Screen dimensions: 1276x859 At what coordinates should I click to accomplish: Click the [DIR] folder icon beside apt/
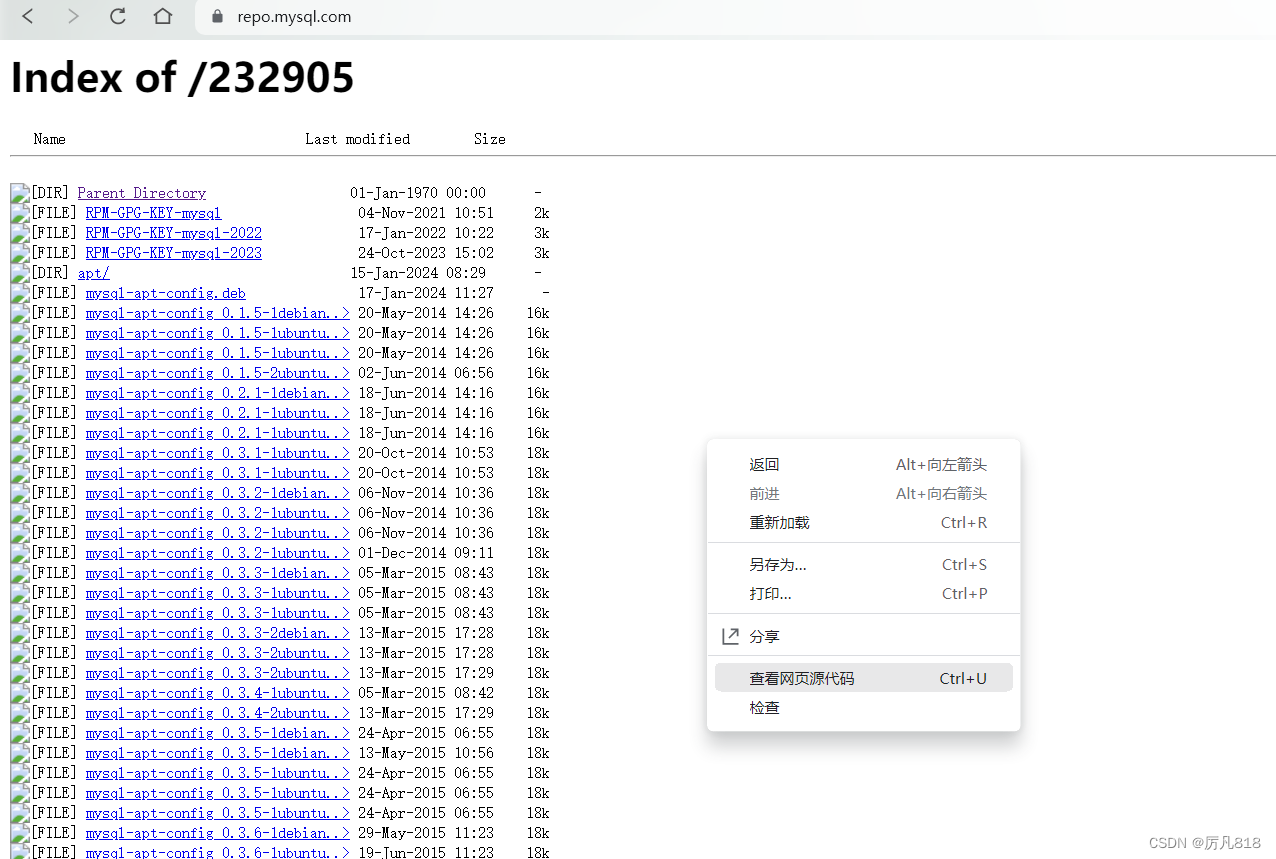point(19,272)
